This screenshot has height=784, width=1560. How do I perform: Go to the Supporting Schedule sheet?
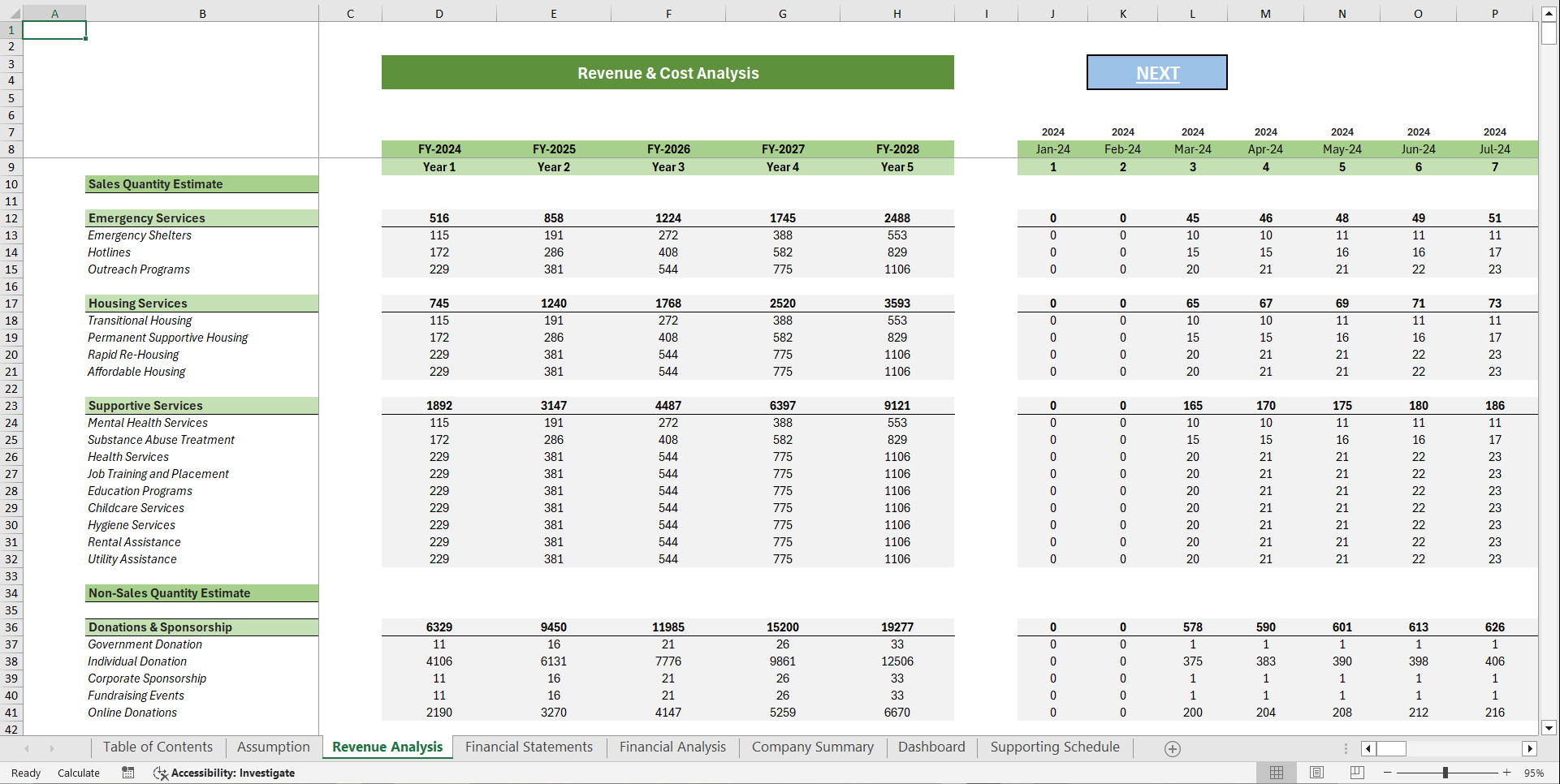pos(1053,747)
